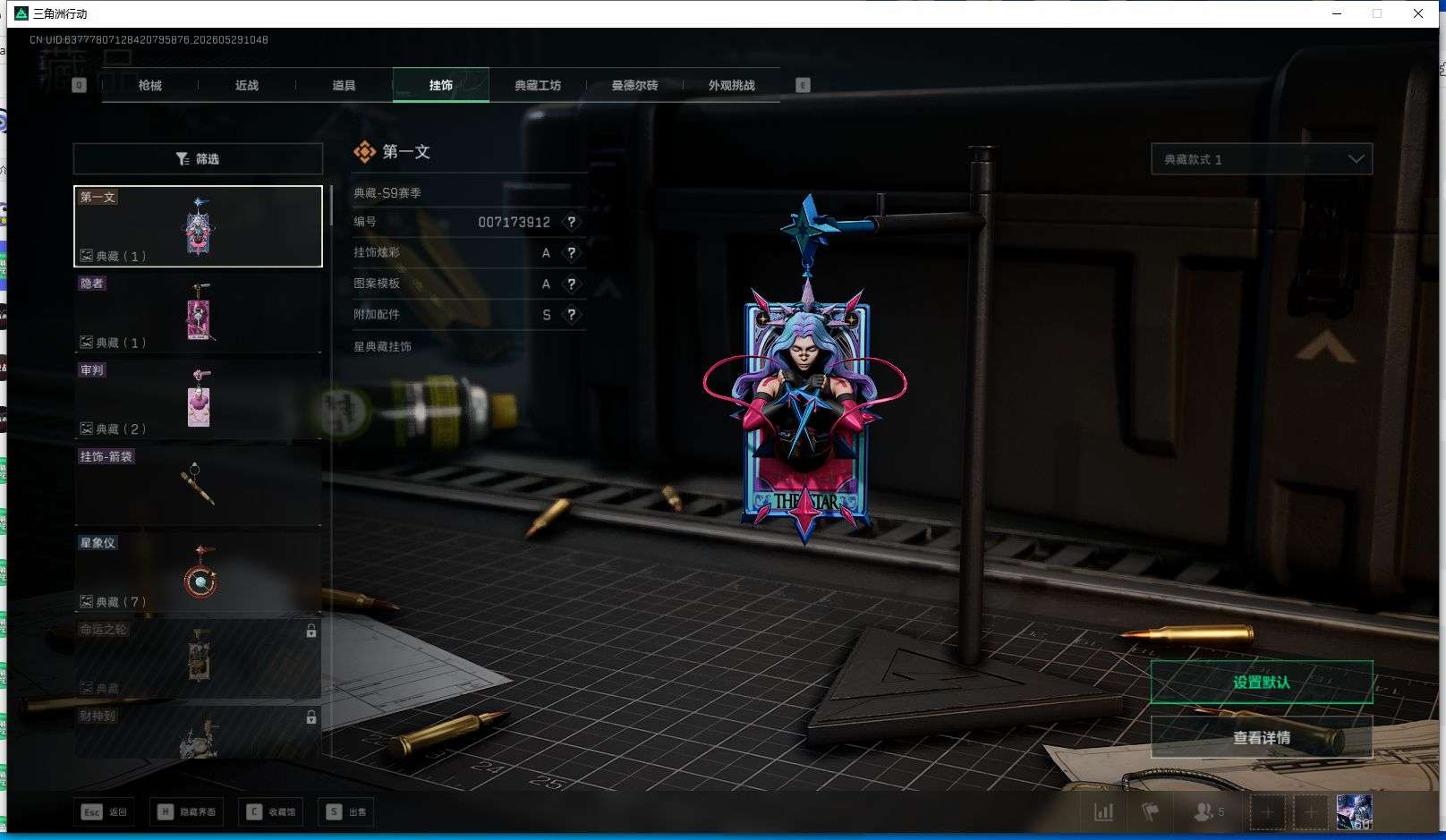The height and width of the screenshot is (840, 1446).
Task: Click the S 出售 button
Action: click(x=347, y=812)
